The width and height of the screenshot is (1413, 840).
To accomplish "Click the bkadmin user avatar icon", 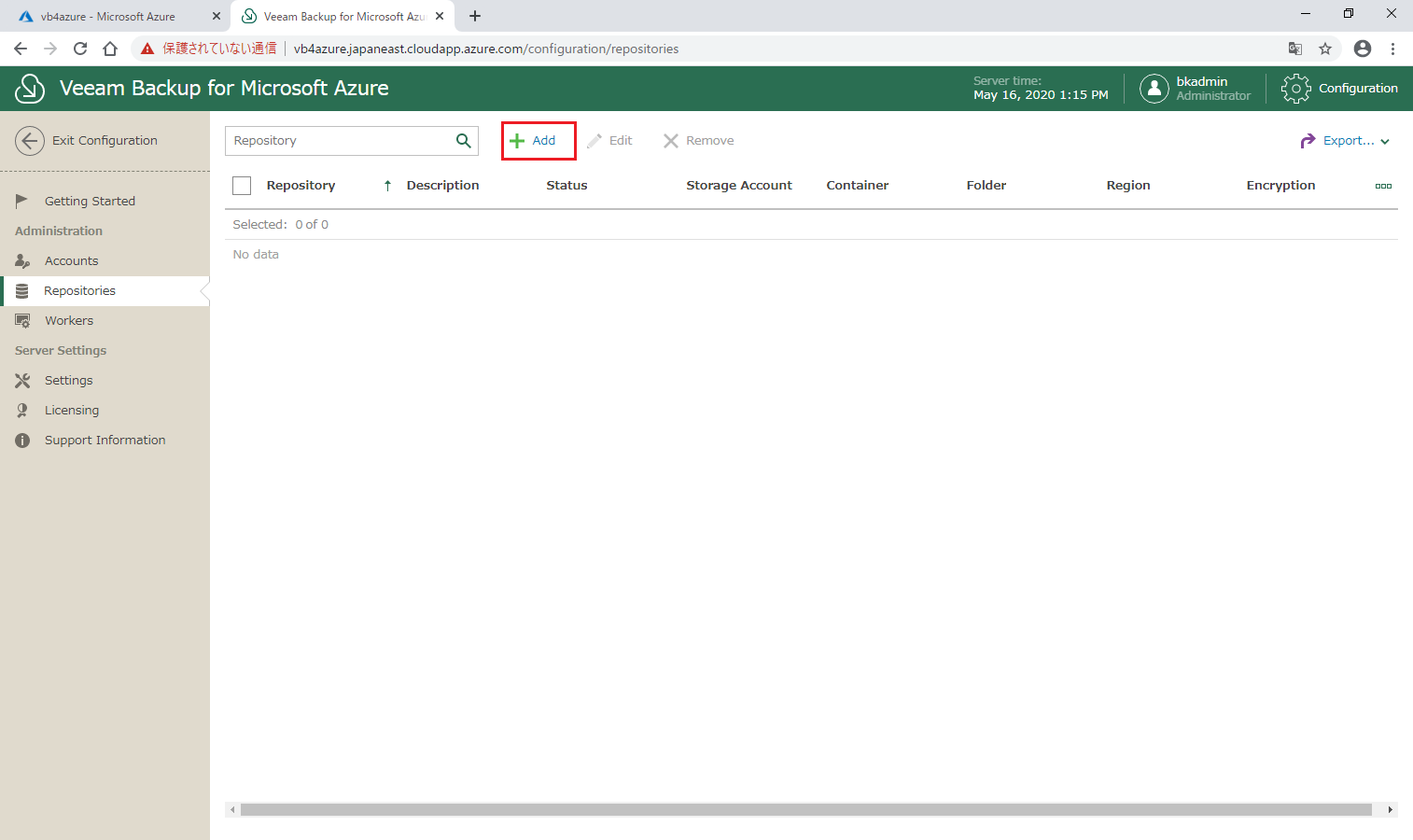I will point(1154,89).
